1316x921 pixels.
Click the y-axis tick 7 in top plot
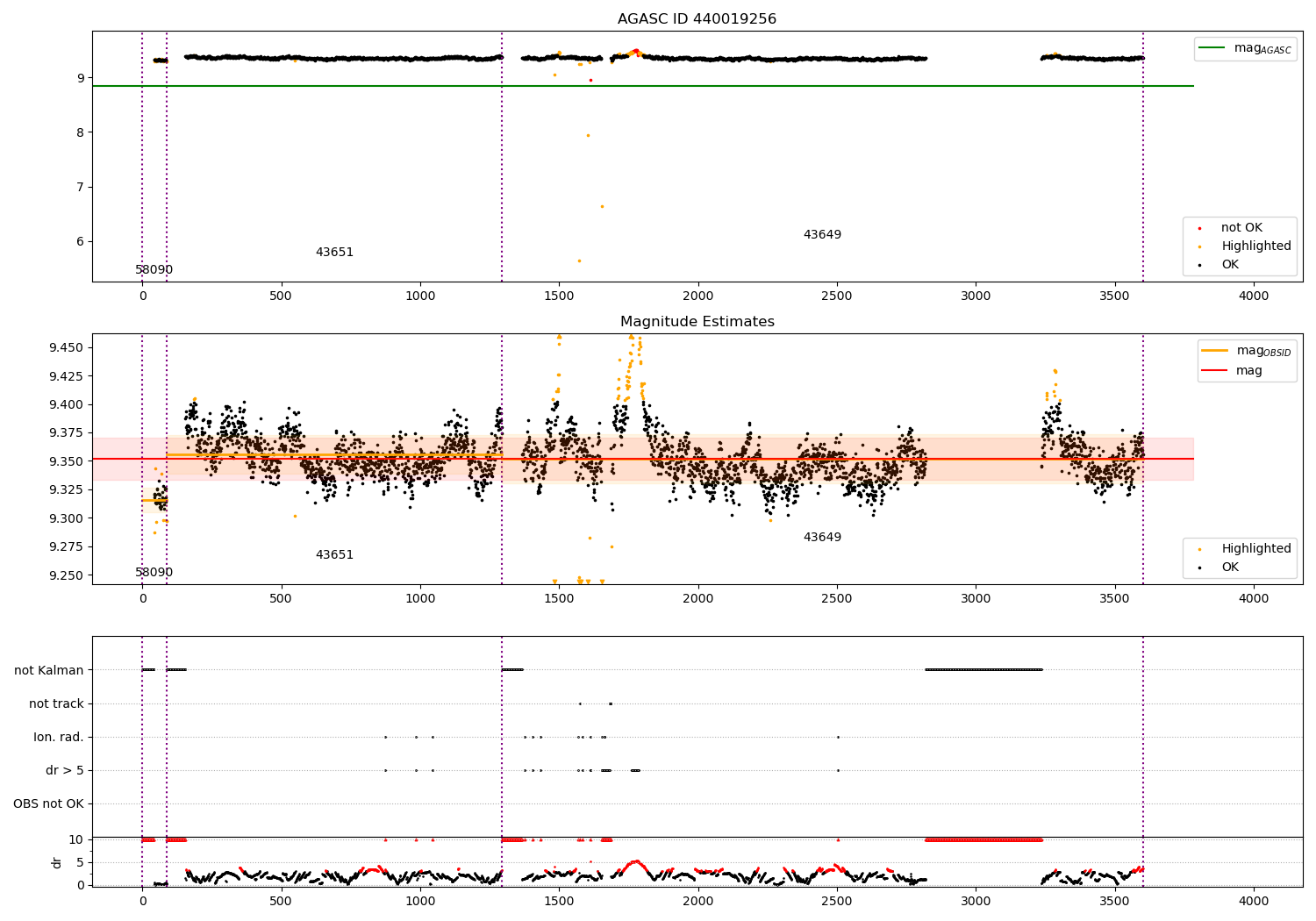click(x=81, y=188)
